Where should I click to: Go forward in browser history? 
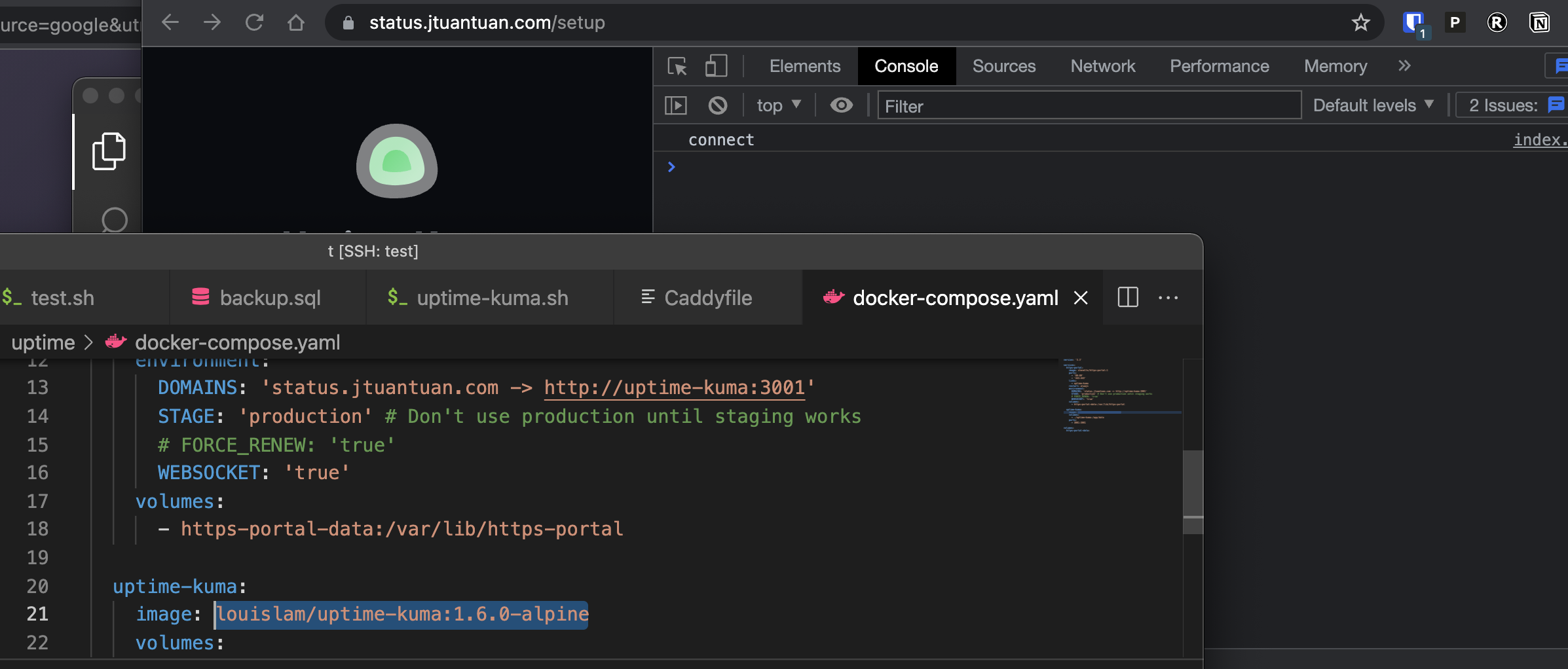[212, 22]
